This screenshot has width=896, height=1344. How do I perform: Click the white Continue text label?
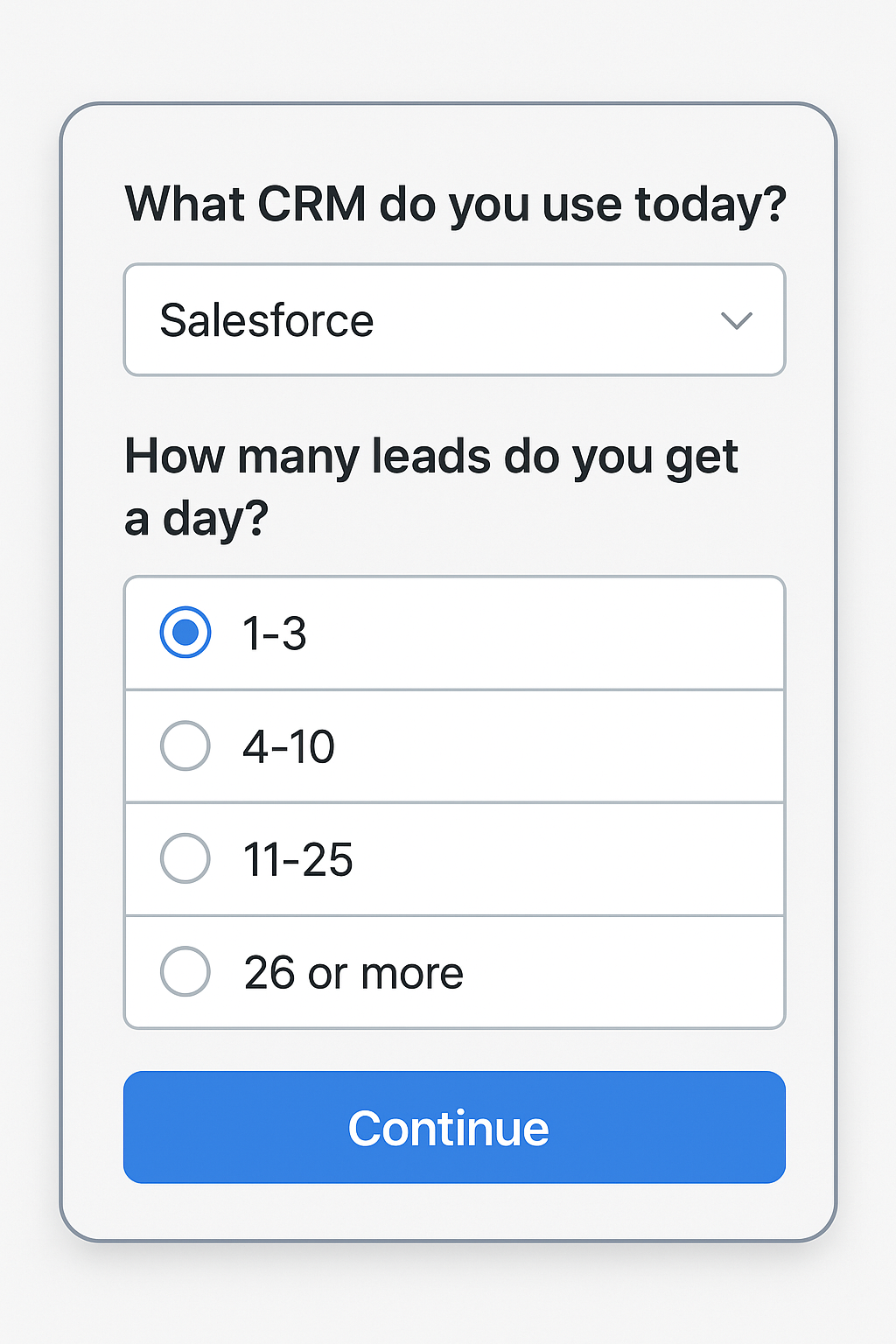pos(448,1128)
